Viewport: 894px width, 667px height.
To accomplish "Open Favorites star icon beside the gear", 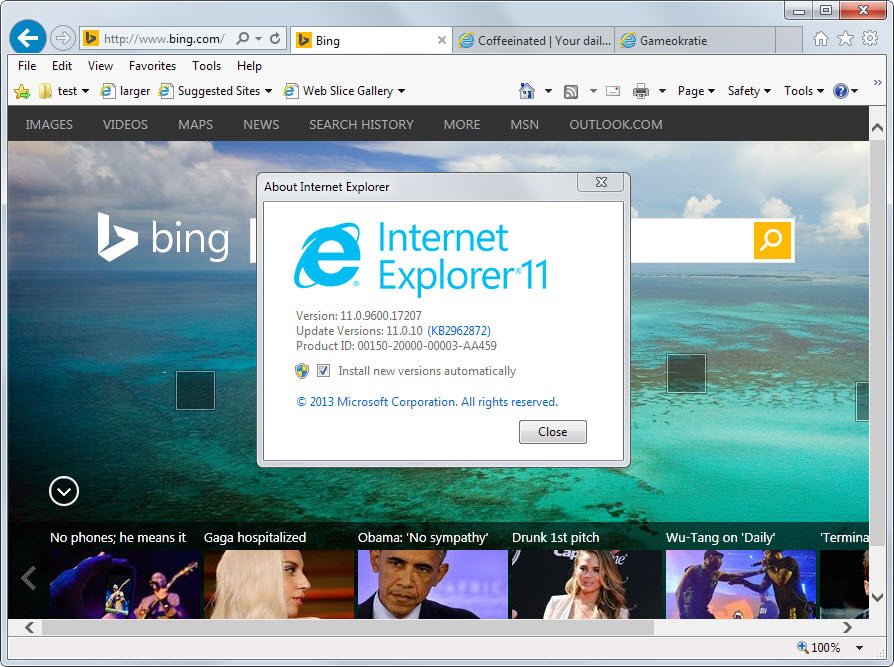I will 845,39.
